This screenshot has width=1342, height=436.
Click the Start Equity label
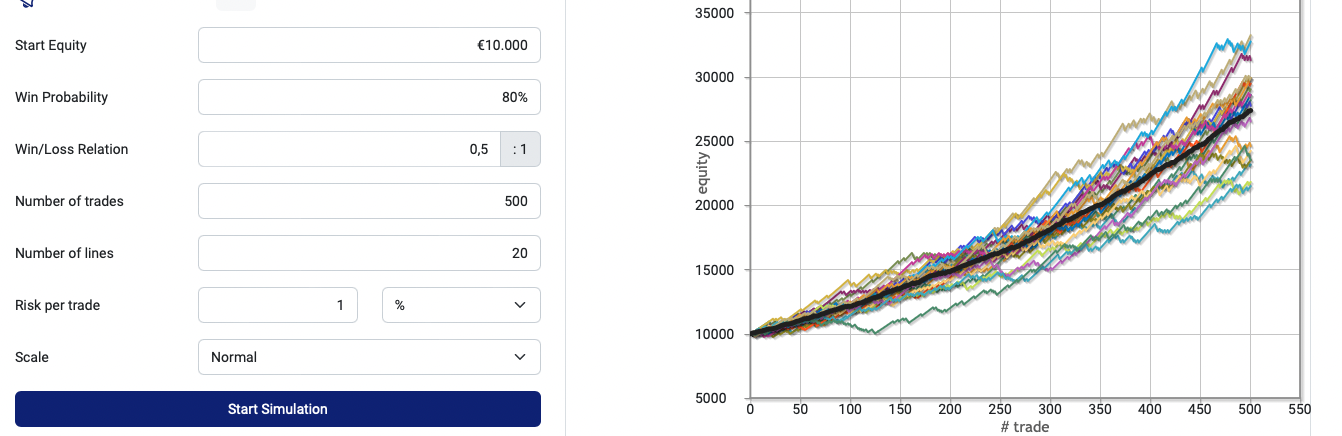(51, 45)
